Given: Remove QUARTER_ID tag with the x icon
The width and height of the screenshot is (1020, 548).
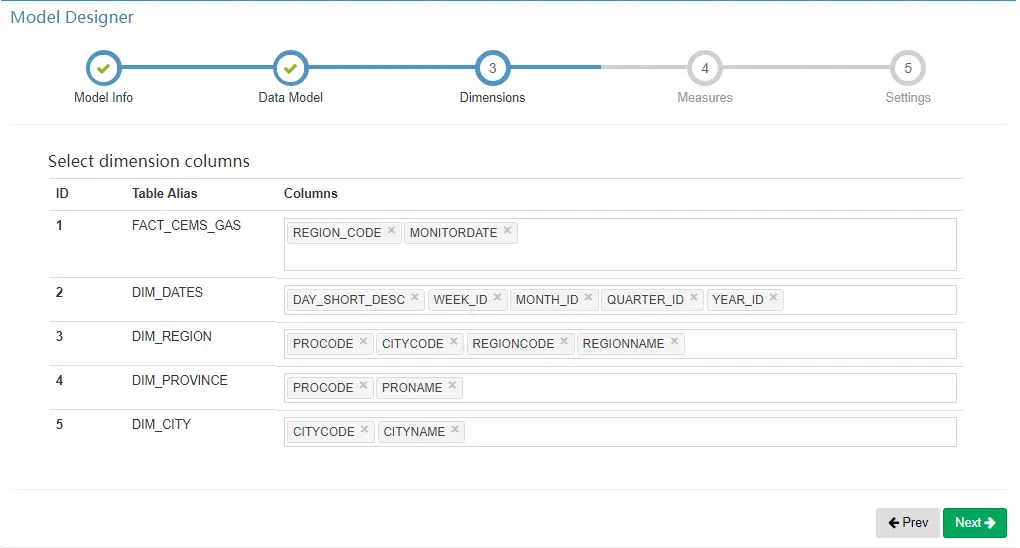Looking at the screenshot, I should coord(694,297).
